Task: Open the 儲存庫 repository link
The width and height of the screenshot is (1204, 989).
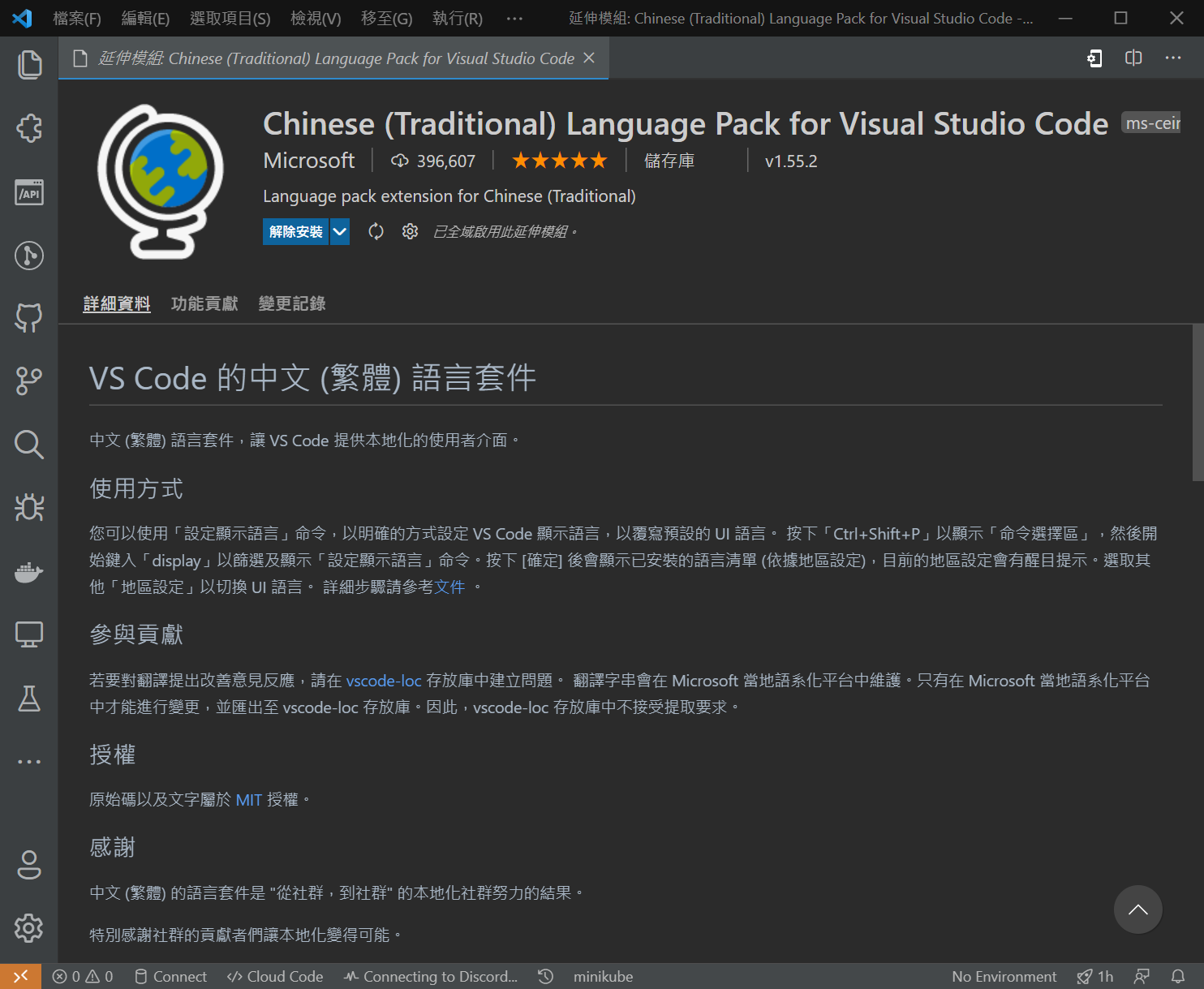Action: 669,161
